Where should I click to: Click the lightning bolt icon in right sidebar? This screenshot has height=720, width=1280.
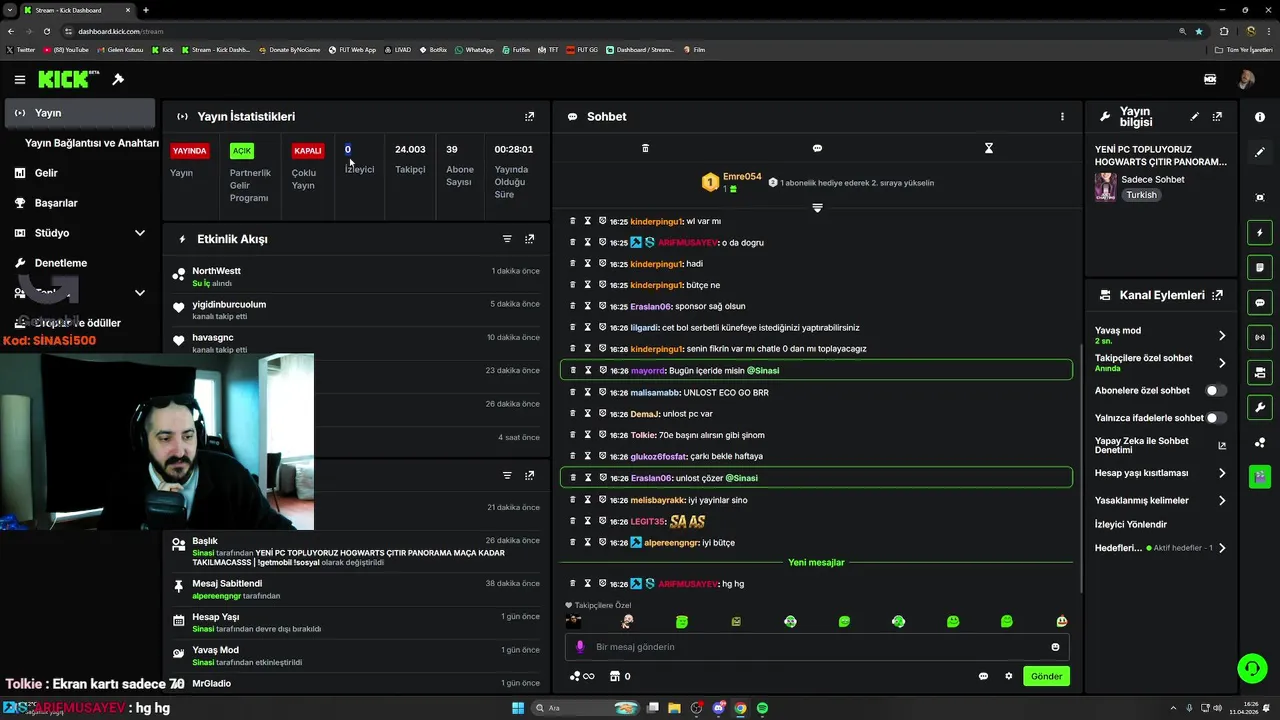click(x=1260, y=232)
